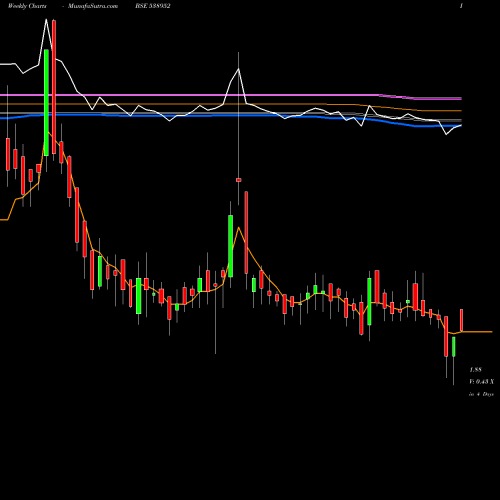Click the '1.88' price value
This screenshot has height=500, width=500.
[476, 370]
